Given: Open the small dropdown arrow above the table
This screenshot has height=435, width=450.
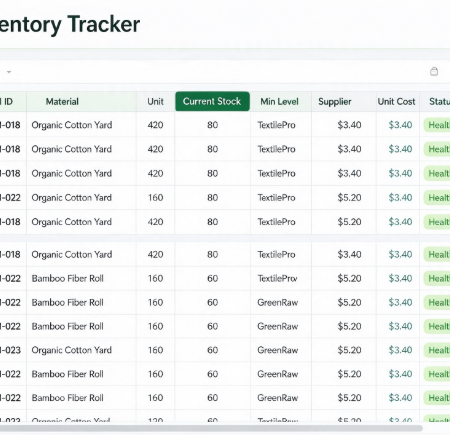Looking at the screenshot, I should [x=9, y=72].
